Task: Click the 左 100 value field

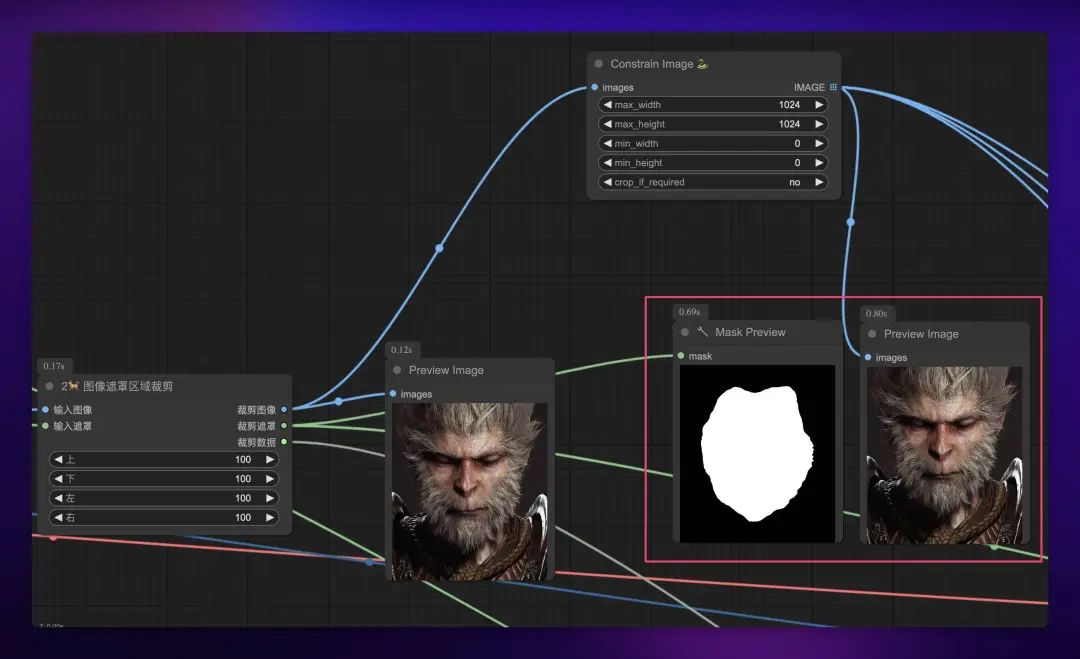Action: (164, 498)
